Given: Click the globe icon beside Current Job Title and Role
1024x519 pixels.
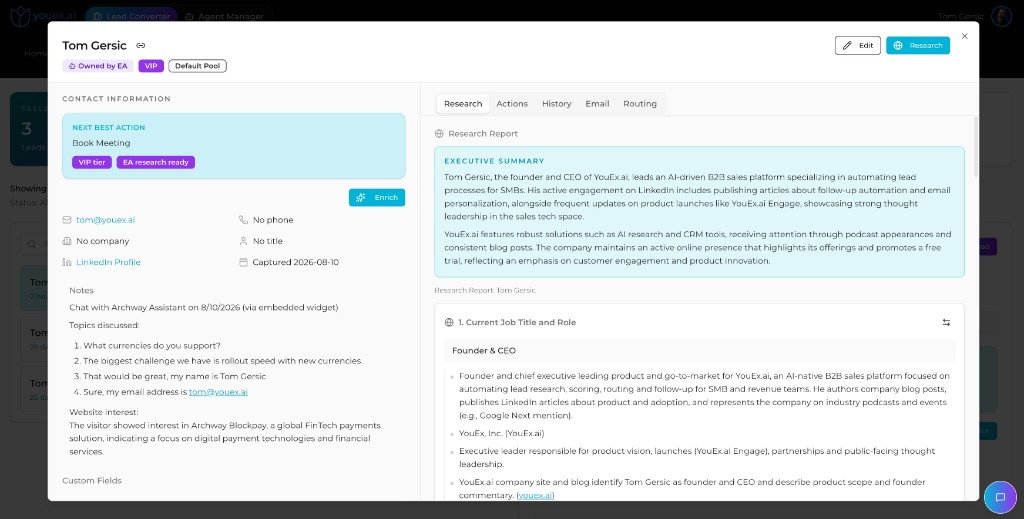Looking at the screenshot, I should click(x=449, y=322).
